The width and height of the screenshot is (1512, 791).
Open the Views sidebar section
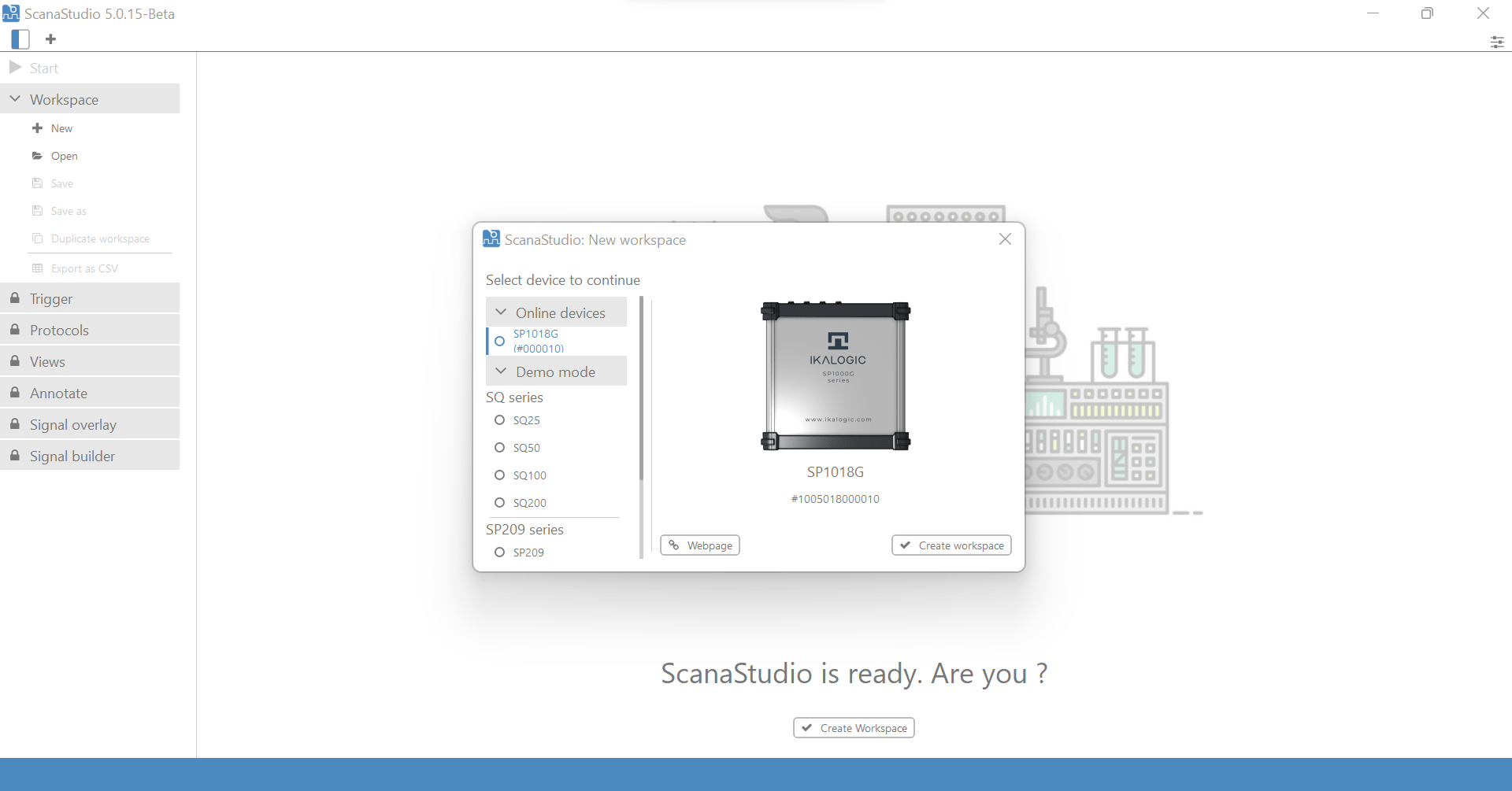pyautogui.click(x=47, y=361)
